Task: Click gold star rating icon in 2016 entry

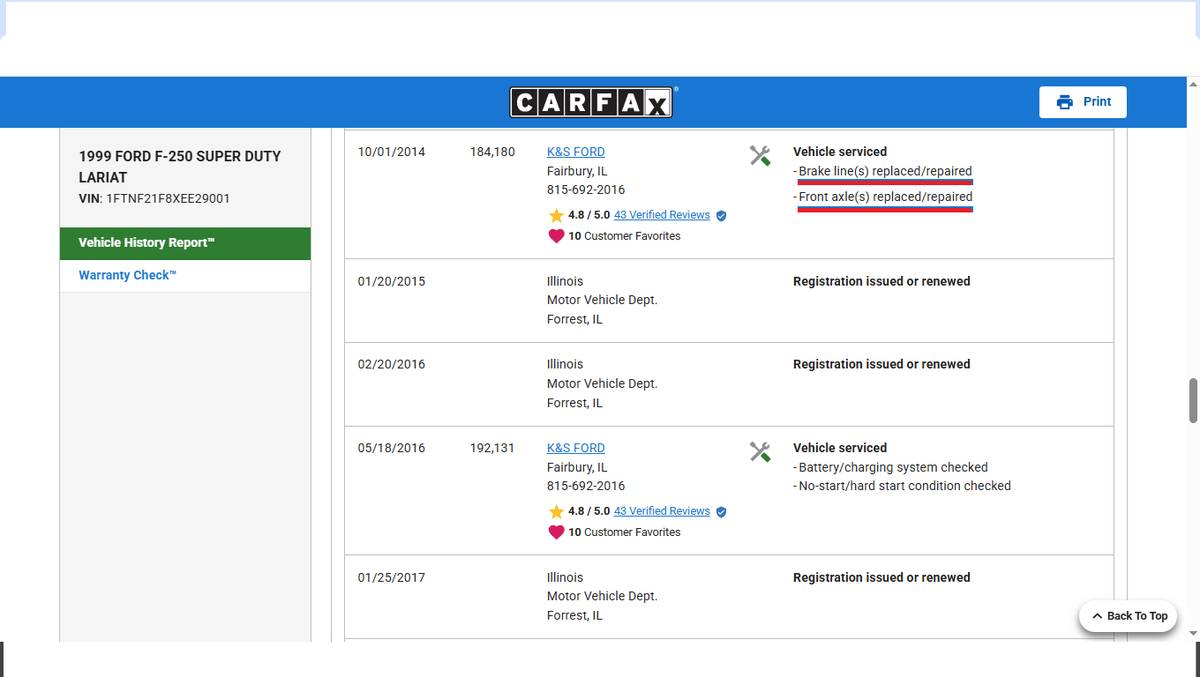Action: point(556,511)
